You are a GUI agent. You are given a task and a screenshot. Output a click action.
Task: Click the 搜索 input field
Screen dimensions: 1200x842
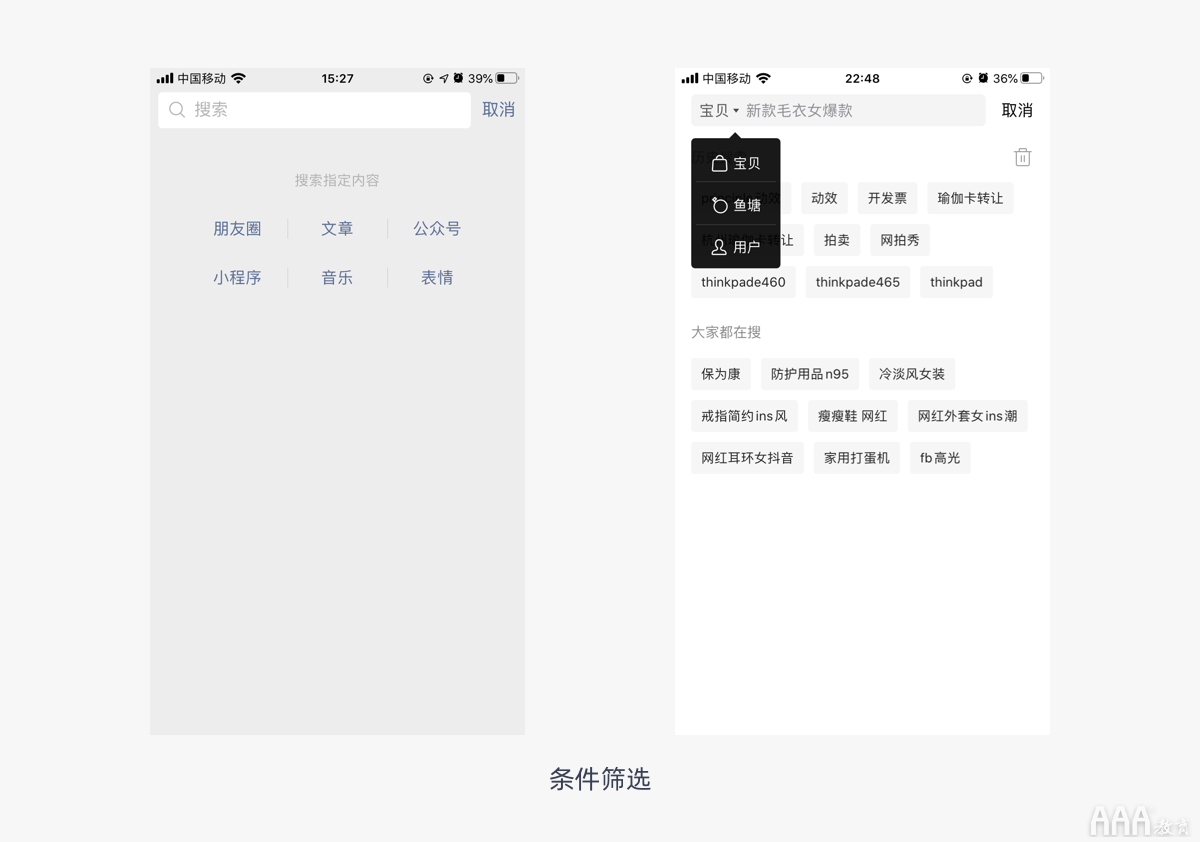click(314, 110)
